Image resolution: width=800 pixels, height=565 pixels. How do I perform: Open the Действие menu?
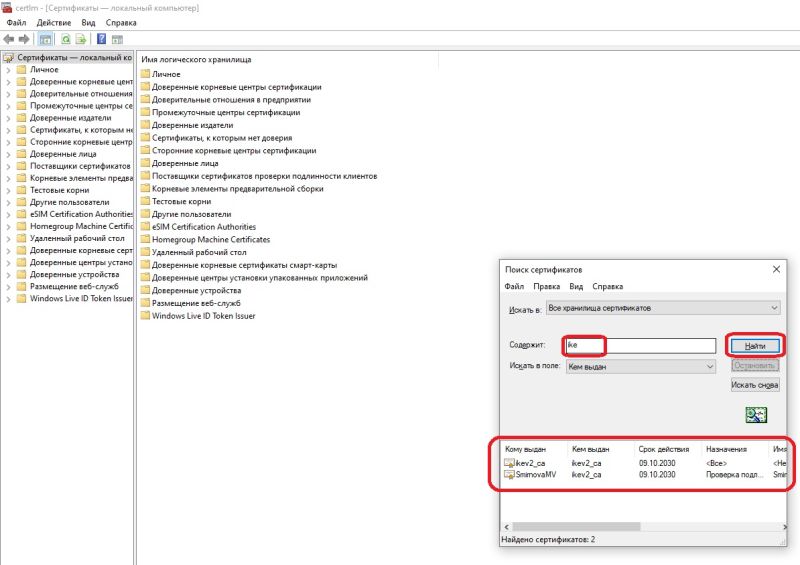tap(54, 22)
